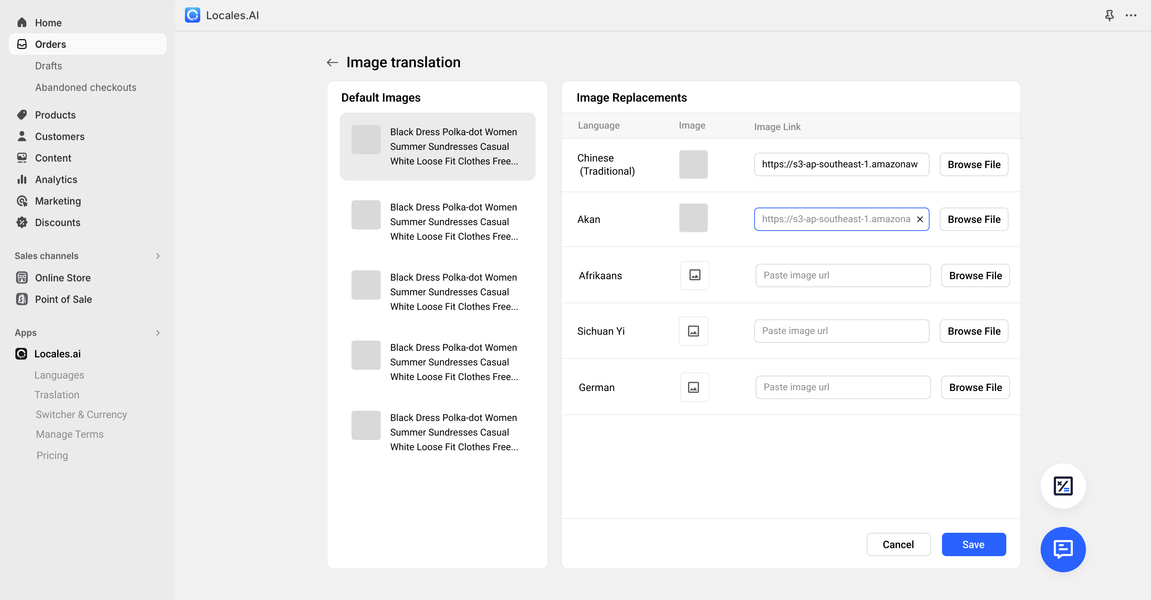
Task: Browse file for the Afrikaans row
Action: (975, 276)
